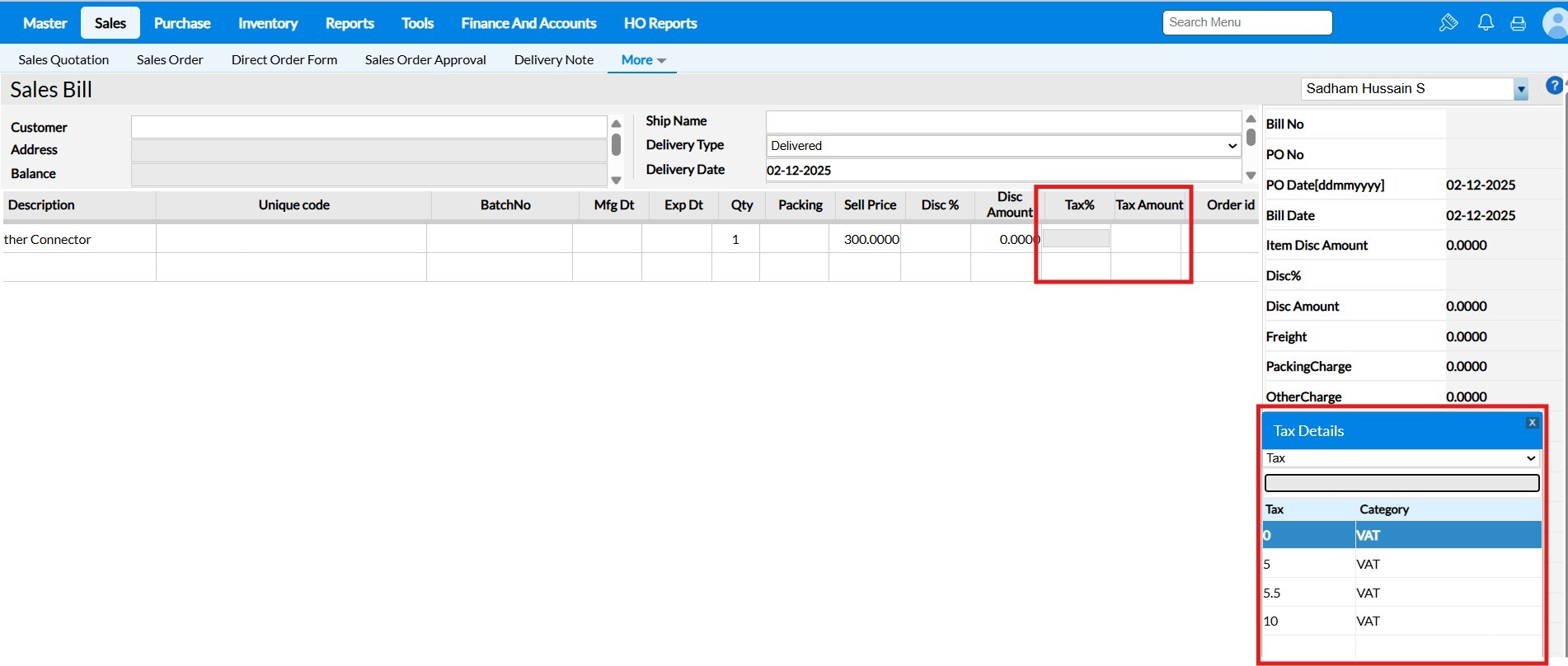
Task: Open the Delivery Type dropdown
Action: 1003,146
